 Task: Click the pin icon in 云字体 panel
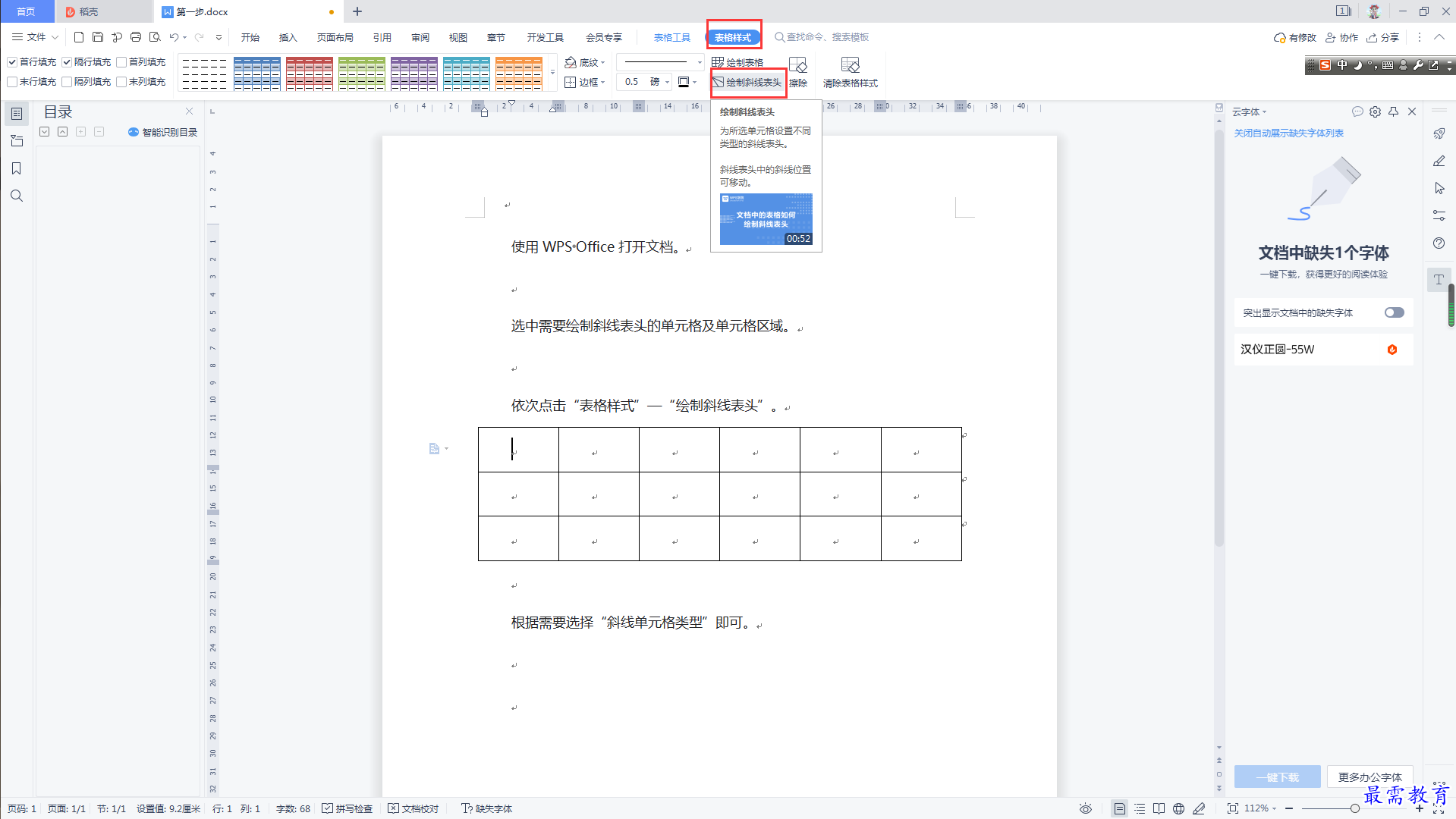pos(1393,111)
